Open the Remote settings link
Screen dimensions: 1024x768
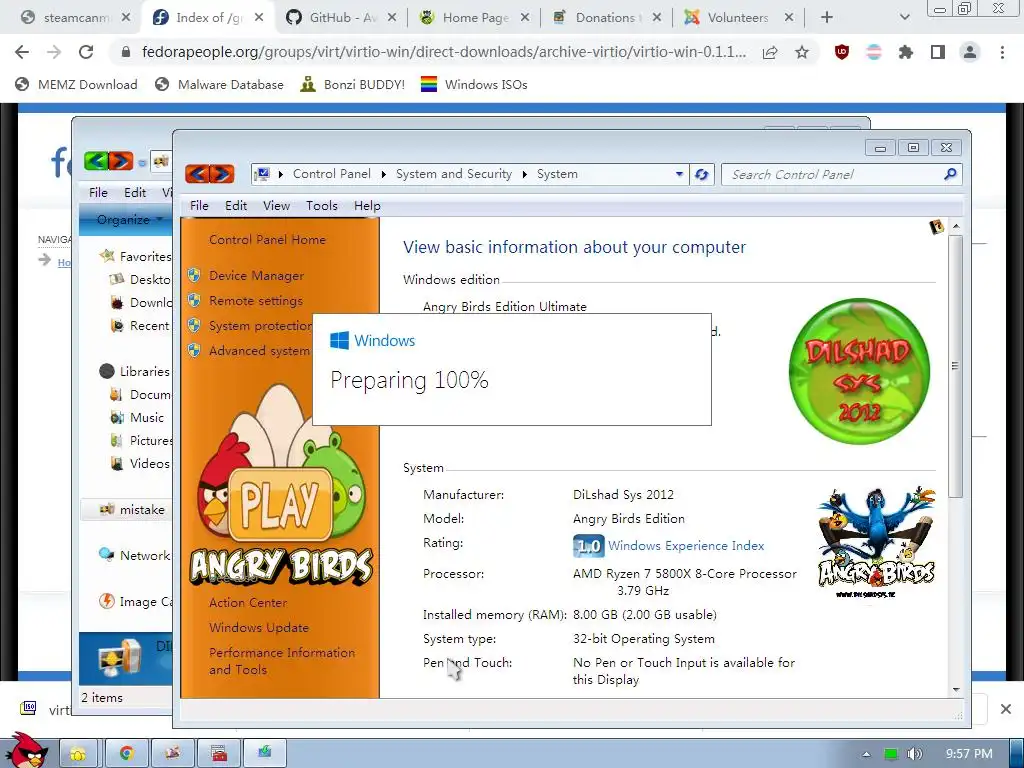(256, 300)
